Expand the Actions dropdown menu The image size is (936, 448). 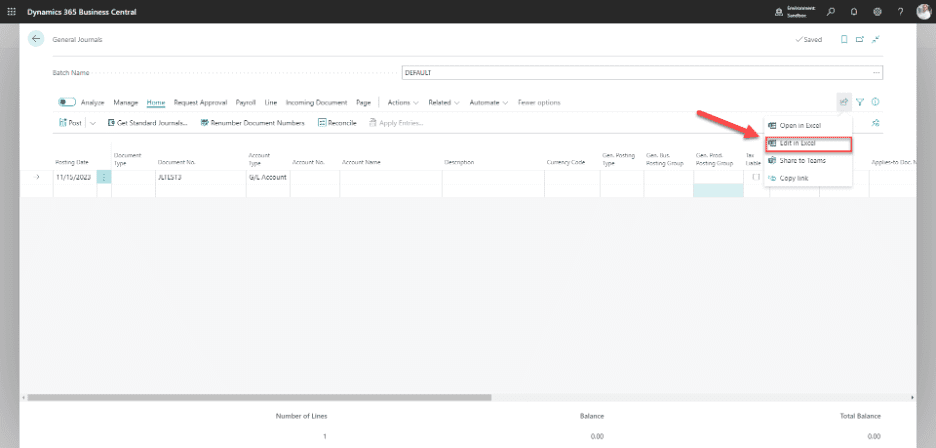402,102
